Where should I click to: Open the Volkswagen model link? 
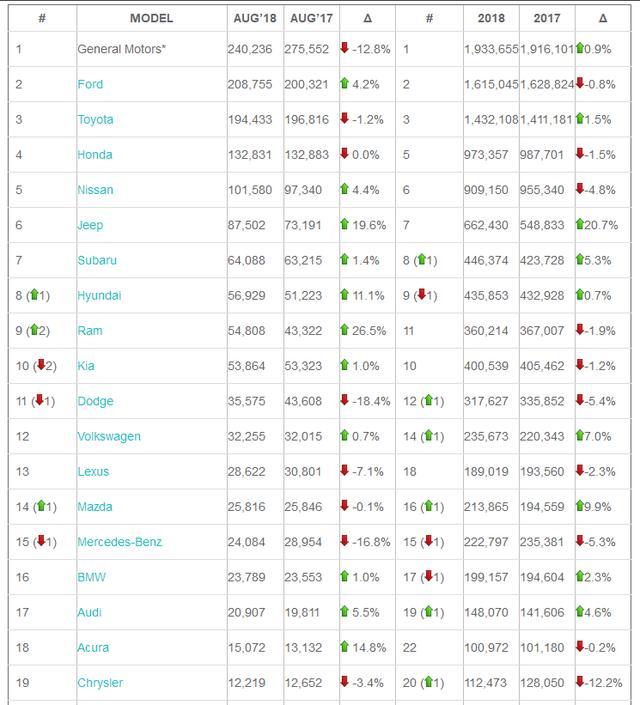pyautogui.click(x=109, y=436)
